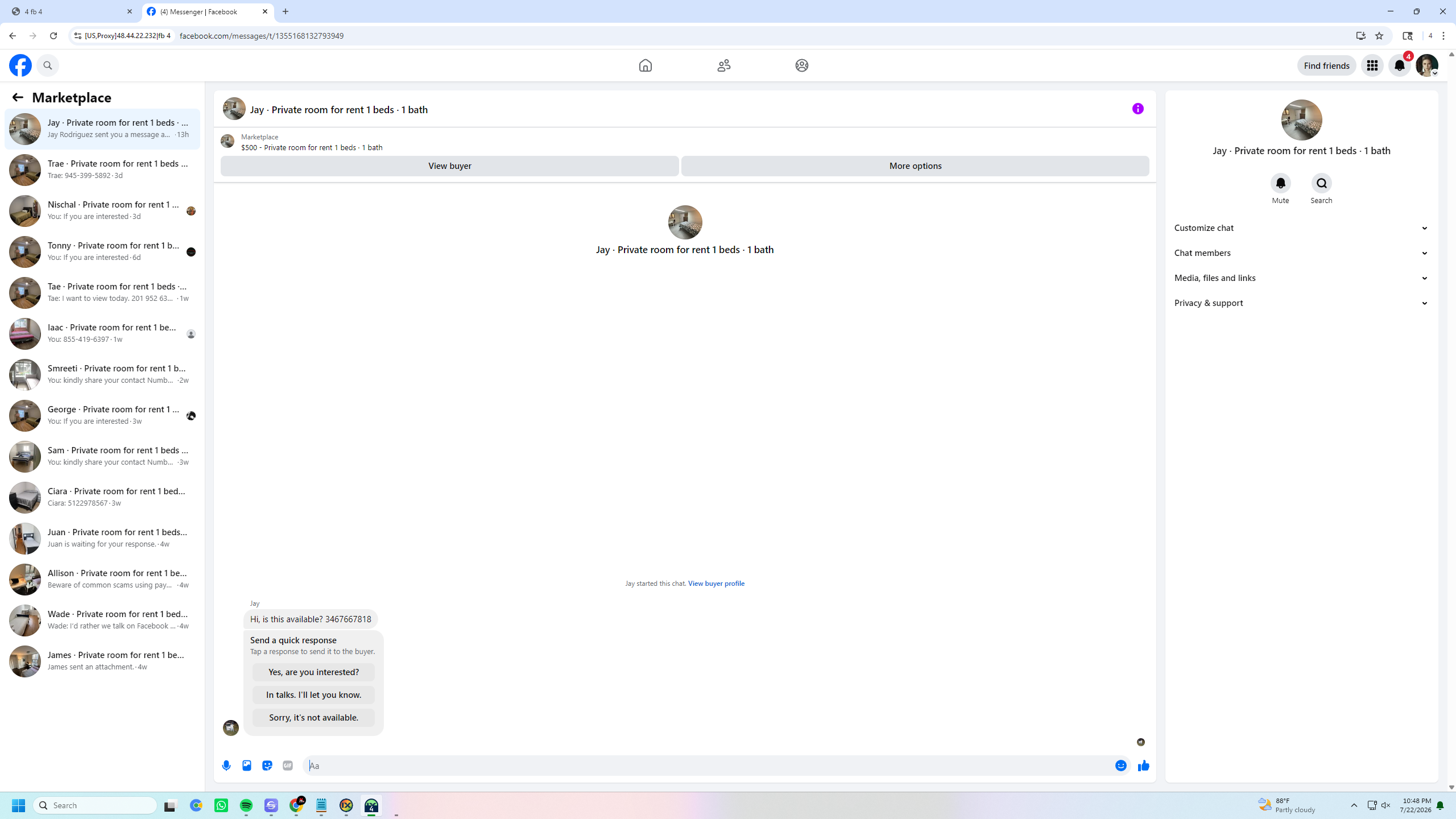Viewport: 1456px width, 819px height.
Task: Attach a file with the photo icon
Action: (247, 766)
